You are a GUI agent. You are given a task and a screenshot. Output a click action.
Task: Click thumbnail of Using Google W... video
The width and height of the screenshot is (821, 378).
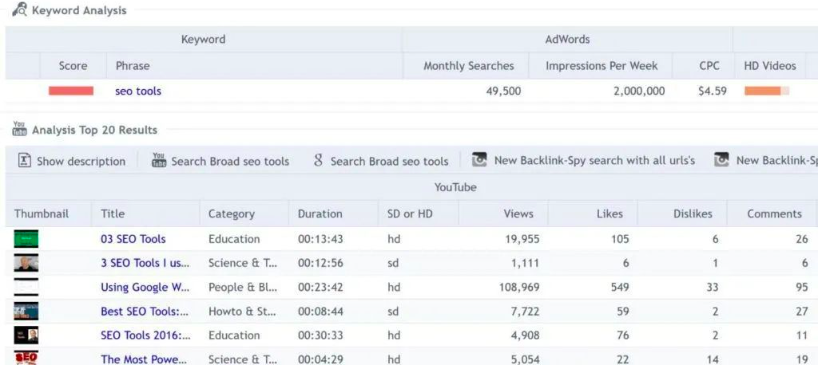26,287
